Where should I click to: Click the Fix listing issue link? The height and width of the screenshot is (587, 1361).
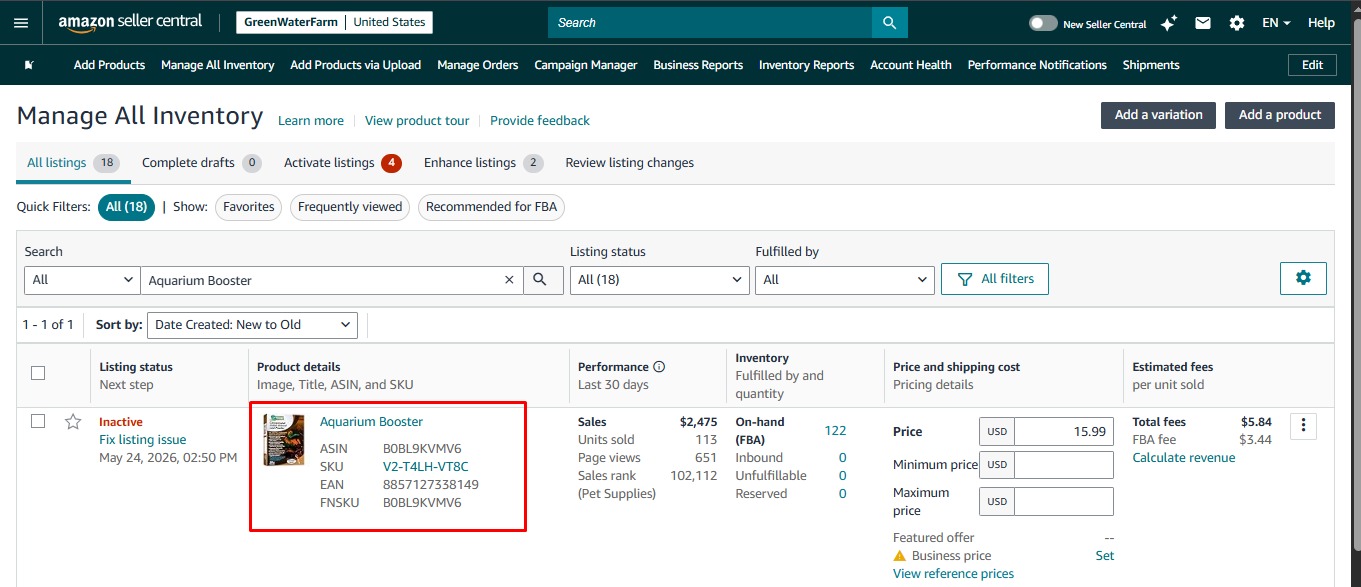143,440
